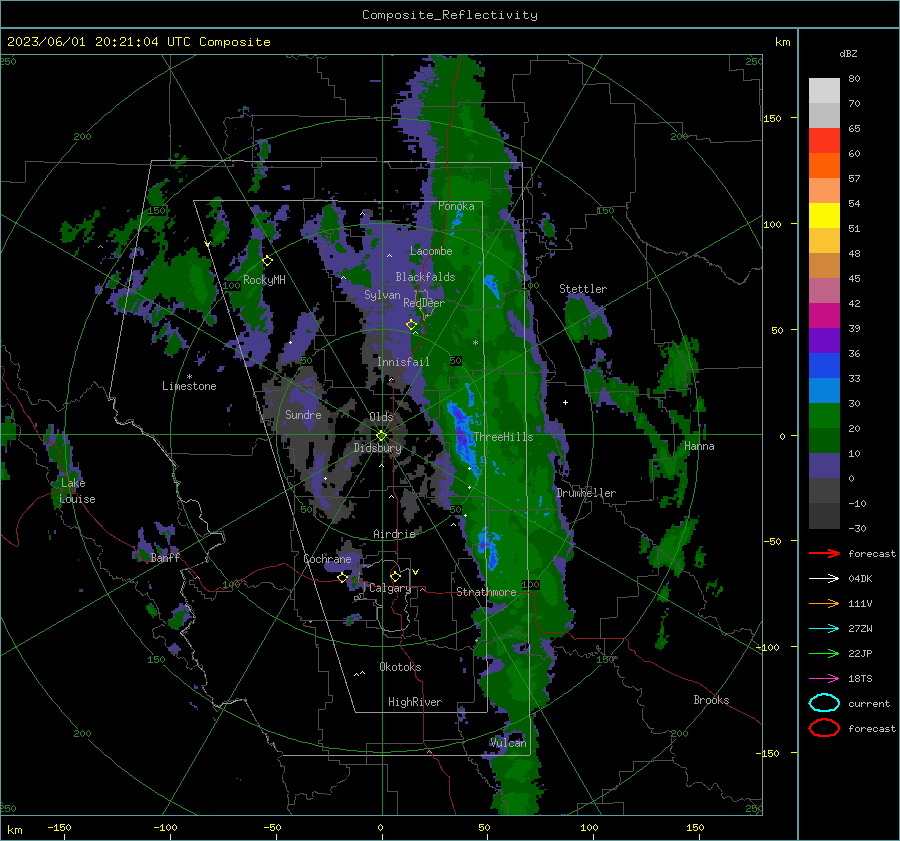The image size is (900, 841).
Task: Click the Sundre town label
Action: [x=304, y=414]
